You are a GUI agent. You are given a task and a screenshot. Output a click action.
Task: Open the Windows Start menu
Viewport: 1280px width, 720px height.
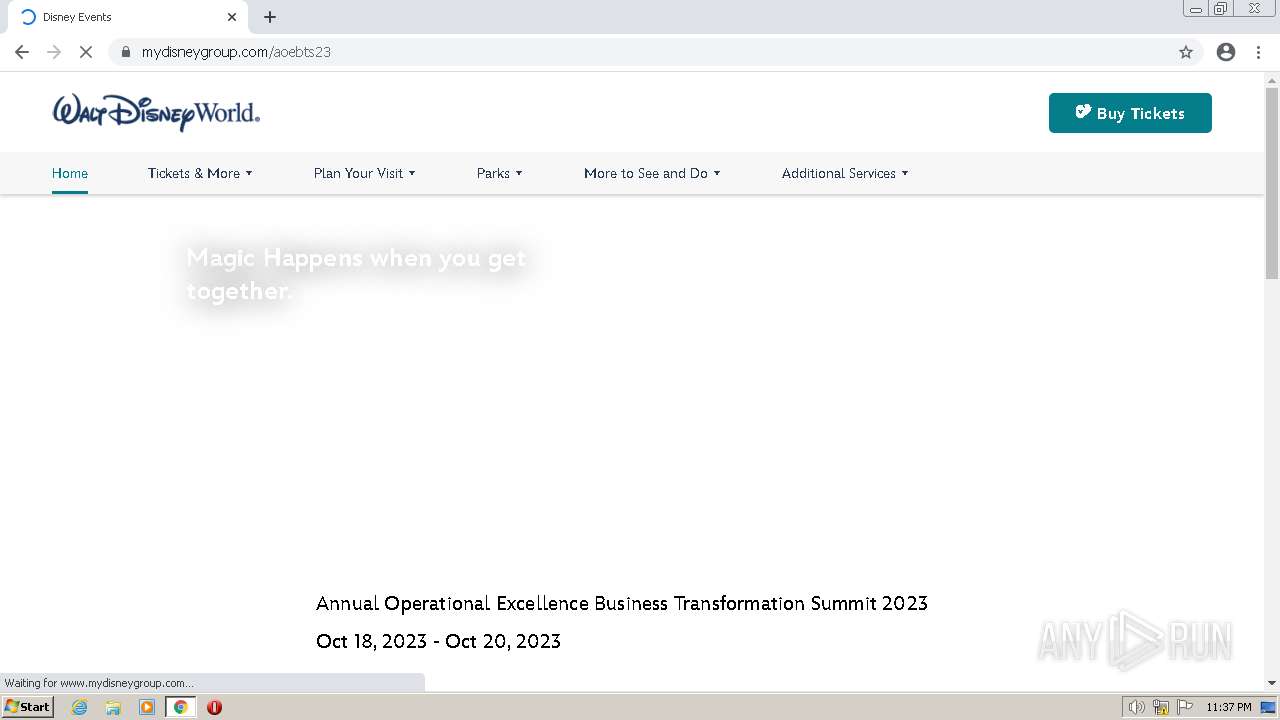pyautogui.click(x=27, y=707)
